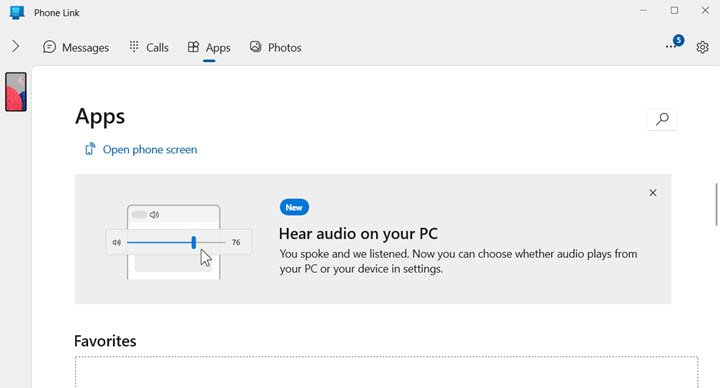Click the volume slider illustration
The height and width of the screenshot is (388, 720).
coord(178,242)
